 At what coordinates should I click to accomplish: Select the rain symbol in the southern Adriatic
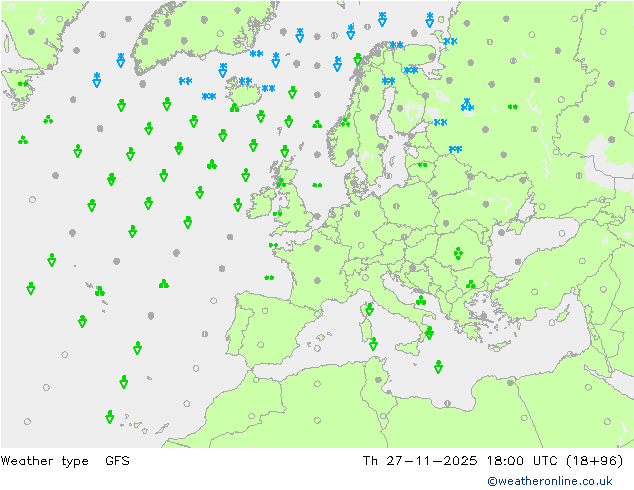(x=421, y=300)
